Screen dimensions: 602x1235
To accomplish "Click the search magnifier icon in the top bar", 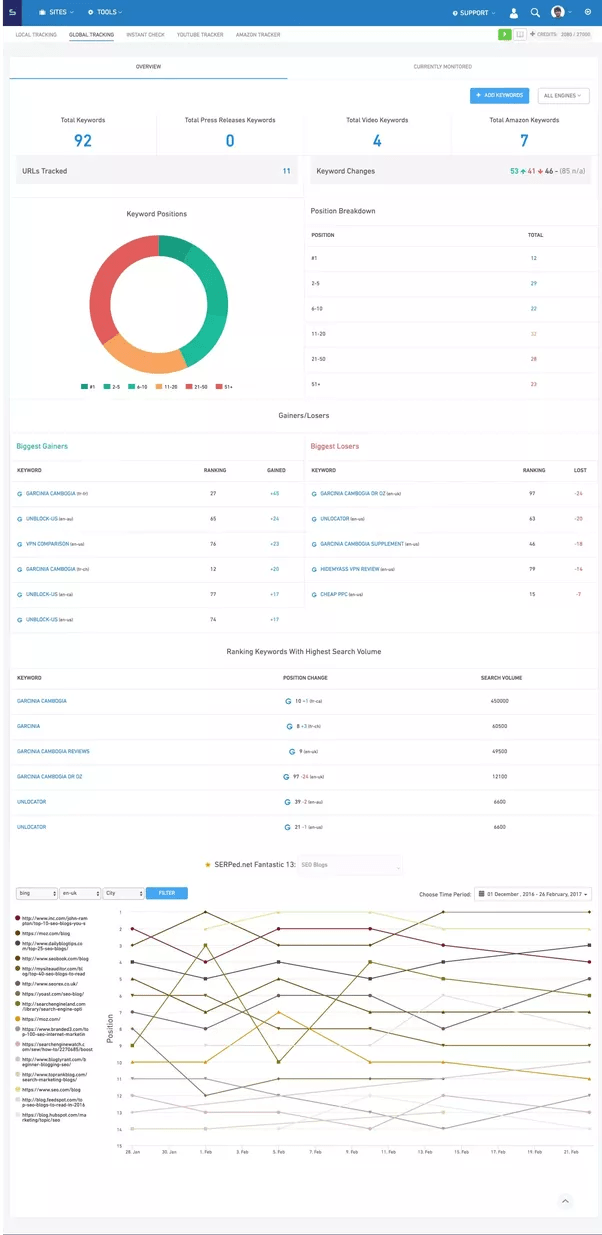I will pyautogui.click(x=535, y=13).
